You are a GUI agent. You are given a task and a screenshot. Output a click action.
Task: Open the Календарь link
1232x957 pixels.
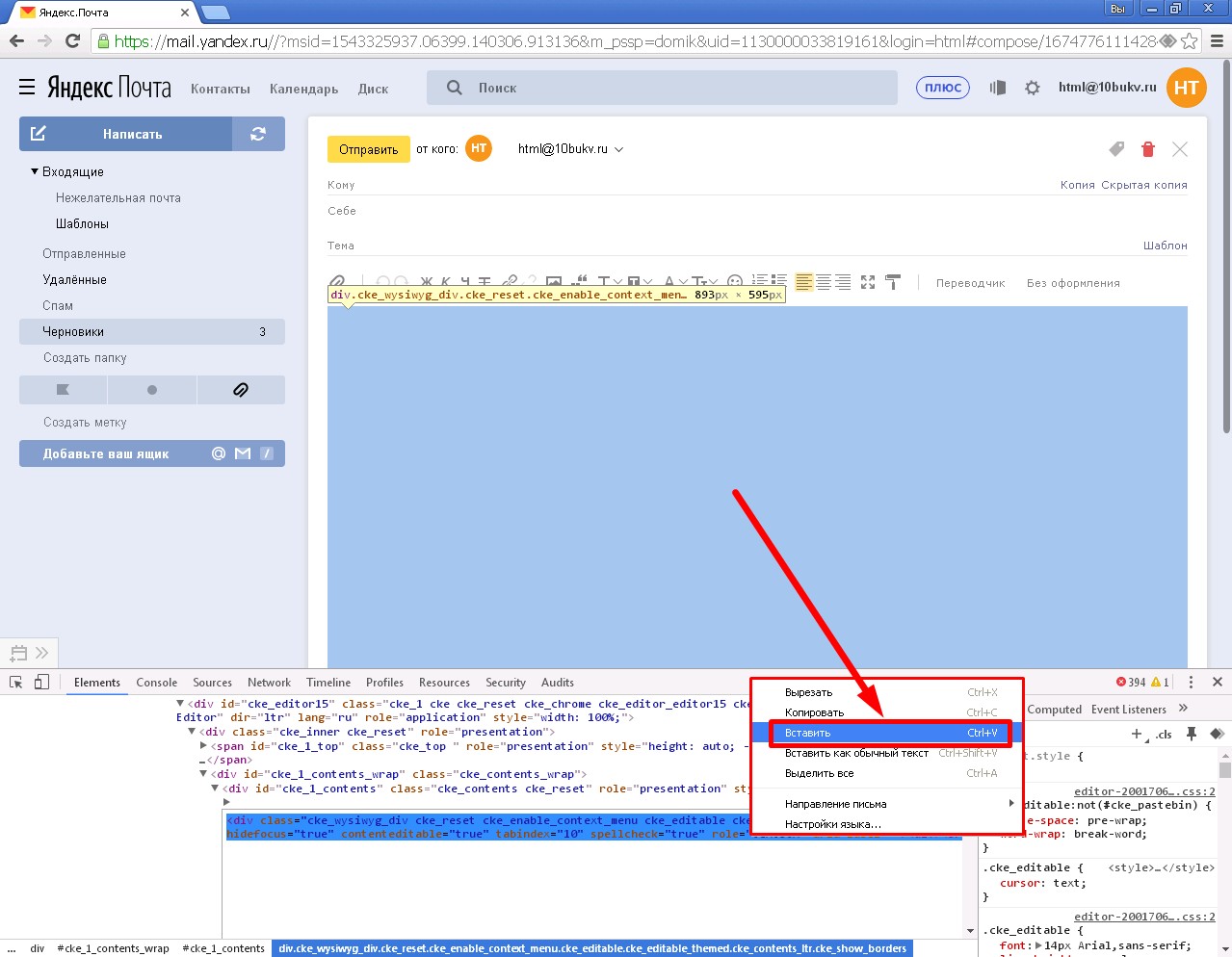(304, 89)
